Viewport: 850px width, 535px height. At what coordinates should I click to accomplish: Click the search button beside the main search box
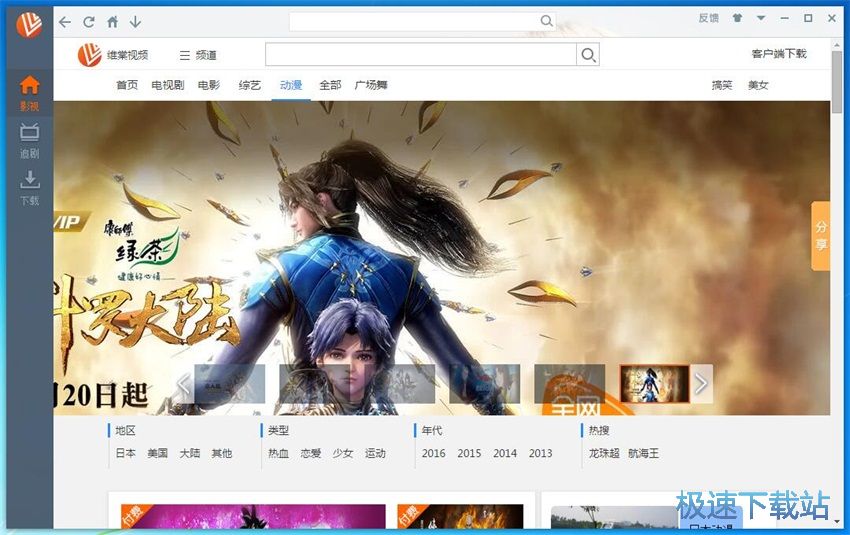click(588, 55)
